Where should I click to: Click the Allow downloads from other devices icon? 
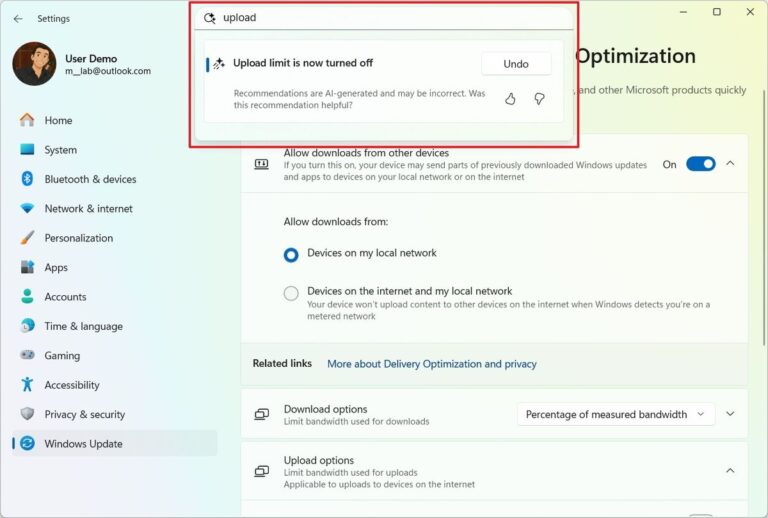click(x=262, y=164)
